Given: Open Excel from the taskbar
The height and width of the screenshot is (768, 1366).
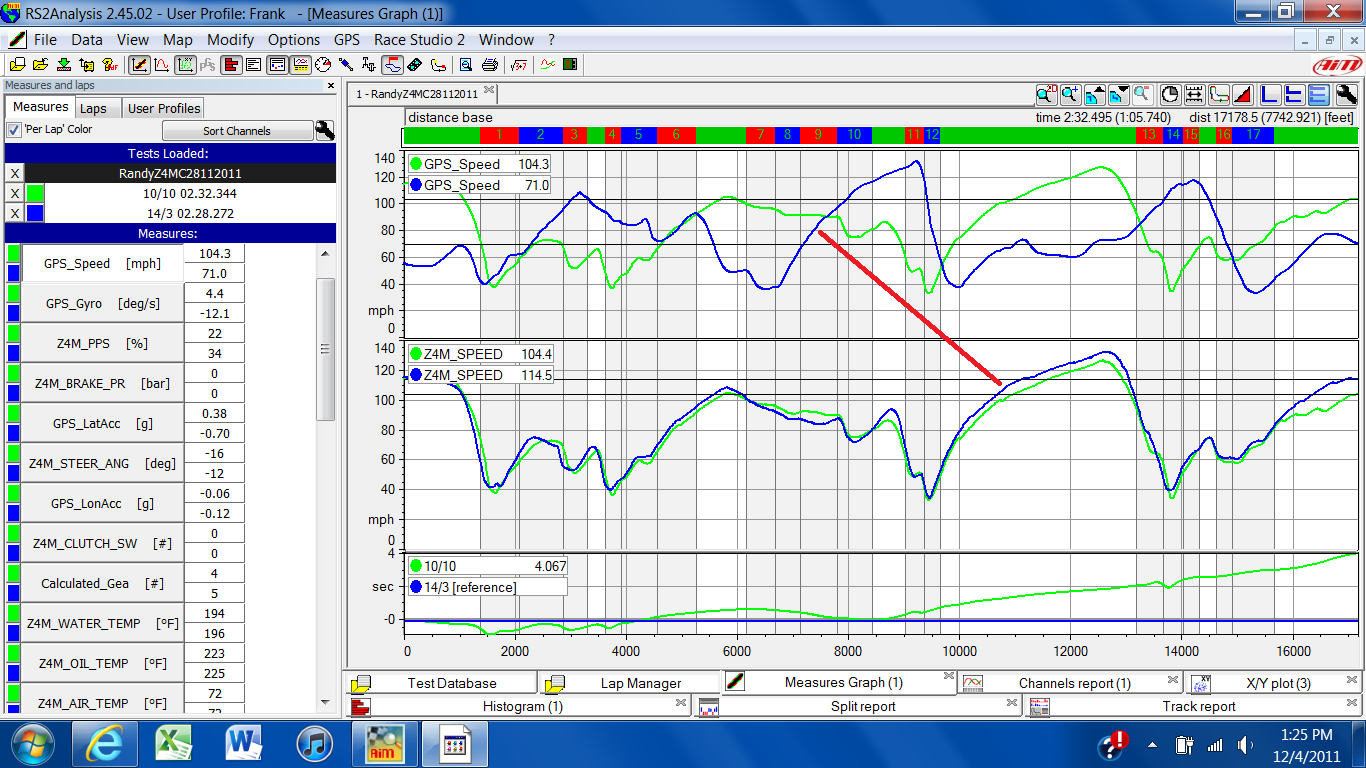Looking at the screenshot, I should [x=174, y=745].
